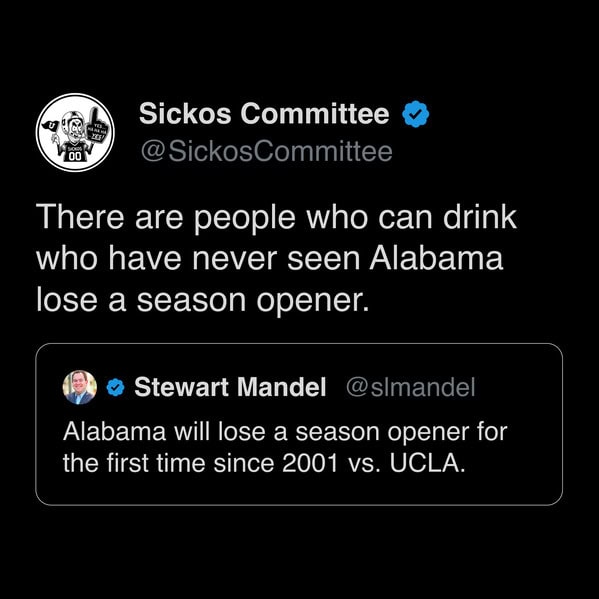Open the @slmandel handle link

(x=410, y=387)
